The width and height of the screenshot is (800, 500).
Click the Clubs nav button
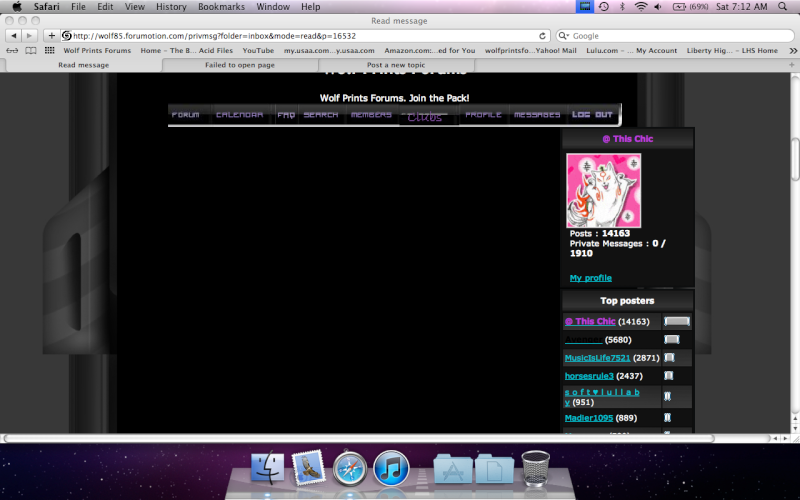coord(424,117)
